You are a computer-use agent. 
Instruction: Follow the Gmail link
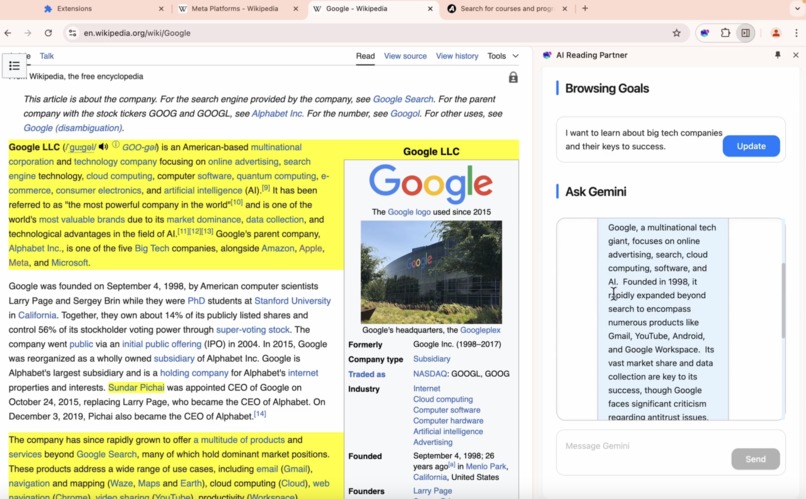pos(295,469)
